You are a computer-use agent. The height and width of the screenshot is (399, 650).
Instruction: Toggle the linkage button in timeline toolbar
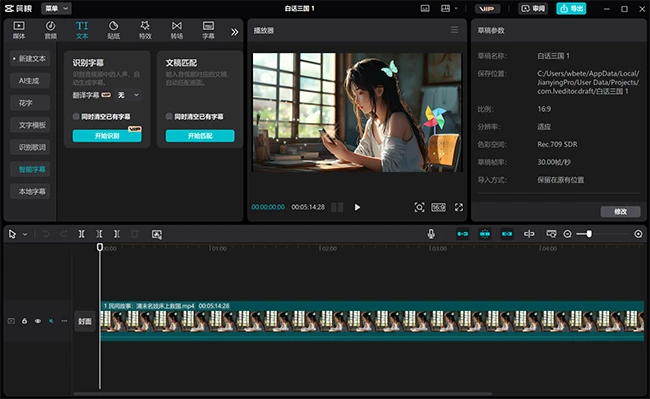pos(507,234)
